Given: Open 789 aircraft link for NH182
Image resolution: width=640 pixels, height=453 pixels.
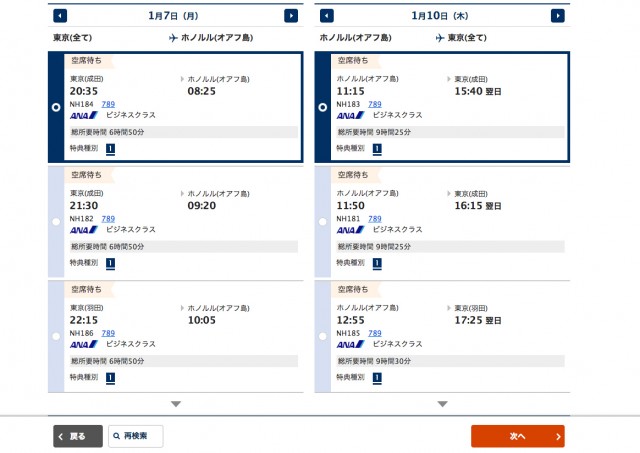Looking at the screenshot, I should coord(108,219).
